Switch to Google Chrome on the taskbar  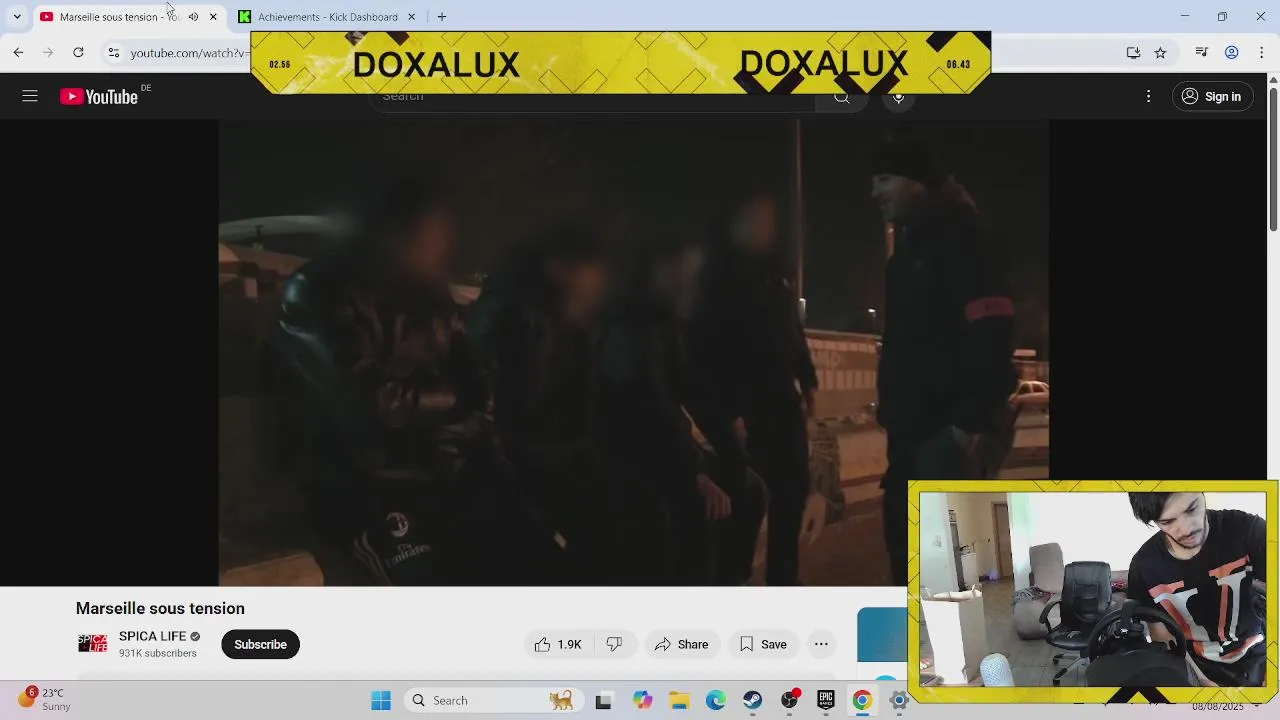[862, 701]
